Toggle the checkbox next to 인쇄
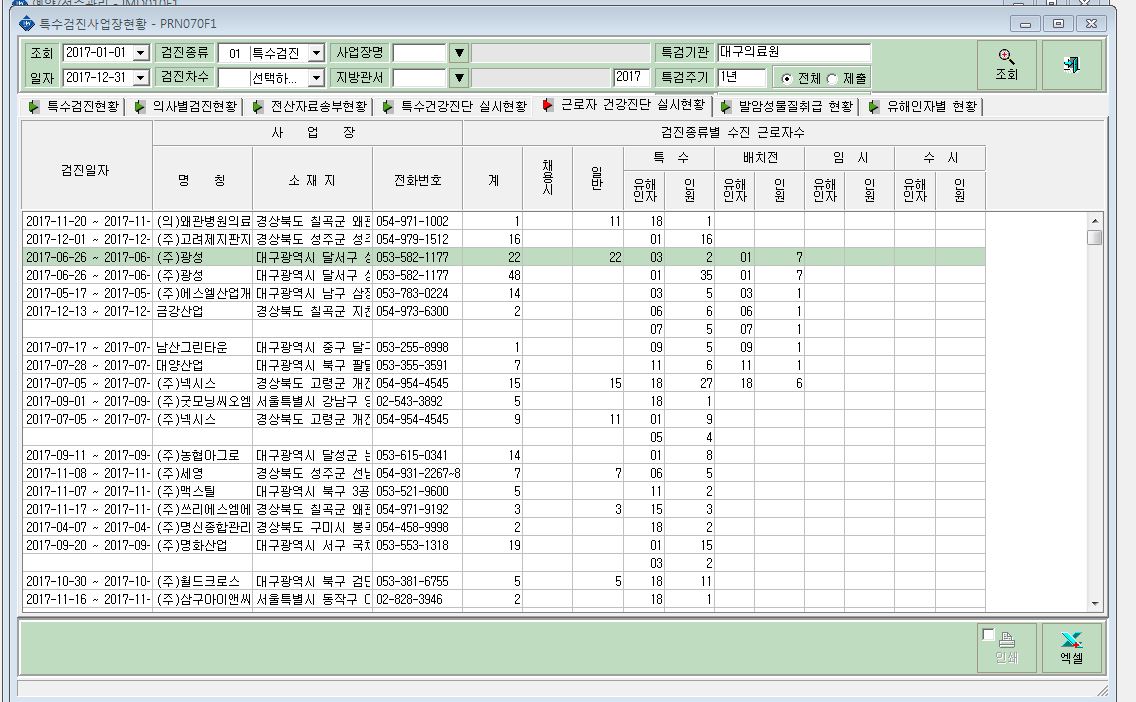This screenshot has height=702, width=1136. (x=988, y=635)
